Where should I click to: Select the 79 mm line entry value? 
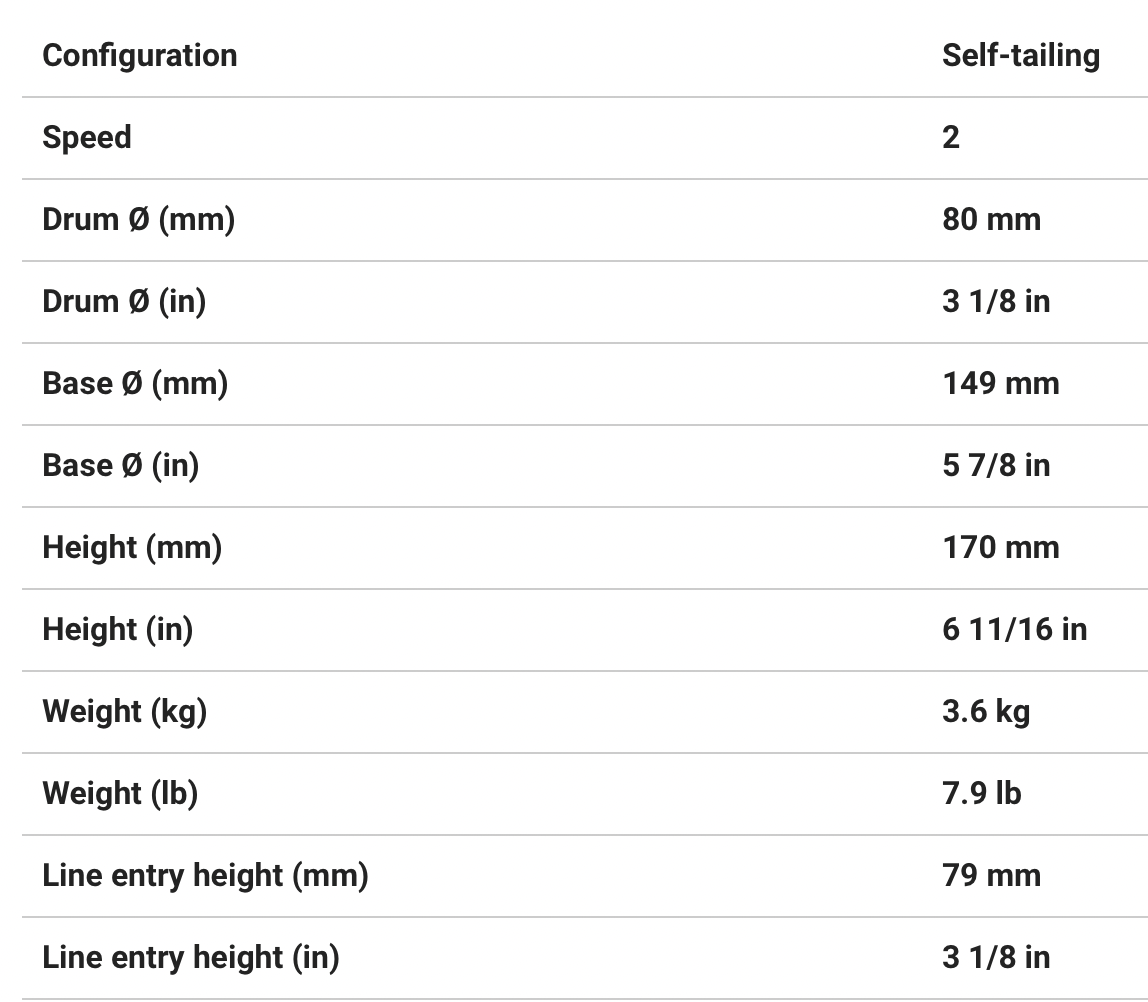pyautogui.click(x=991, y=875)
